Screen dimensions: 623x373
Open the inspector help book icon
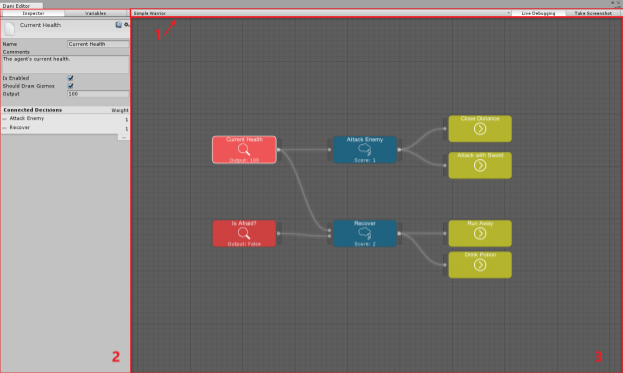coord(118,25)
